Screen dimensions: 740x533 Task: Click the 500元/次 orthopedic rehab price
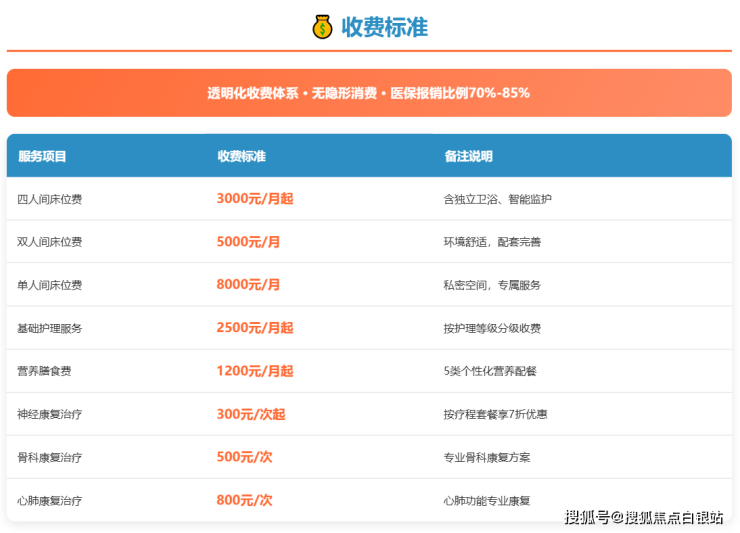coord(244,457)
